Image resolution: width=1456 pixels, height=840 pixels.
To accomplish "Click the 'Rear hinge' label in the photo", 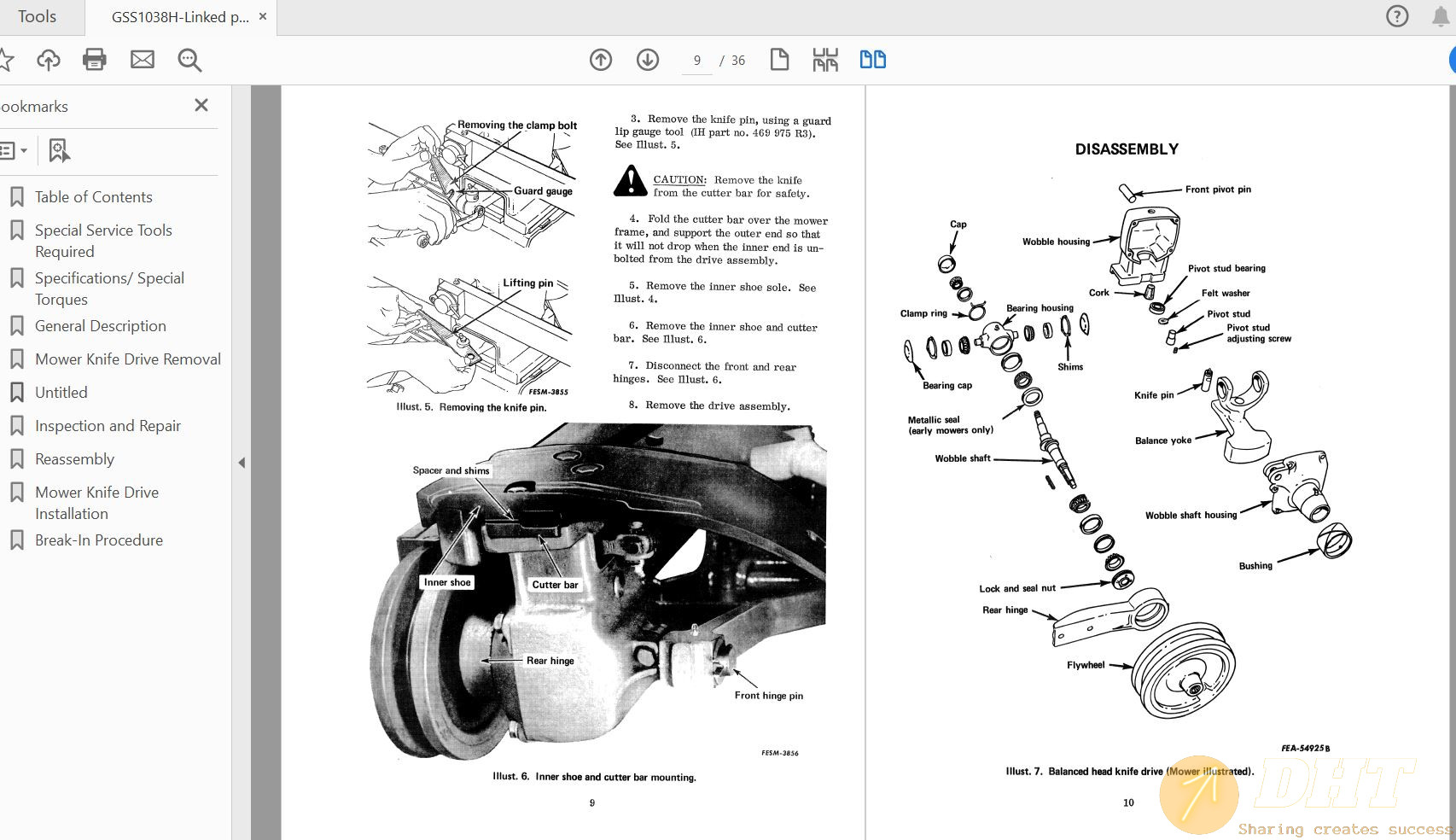I will 550,661.
